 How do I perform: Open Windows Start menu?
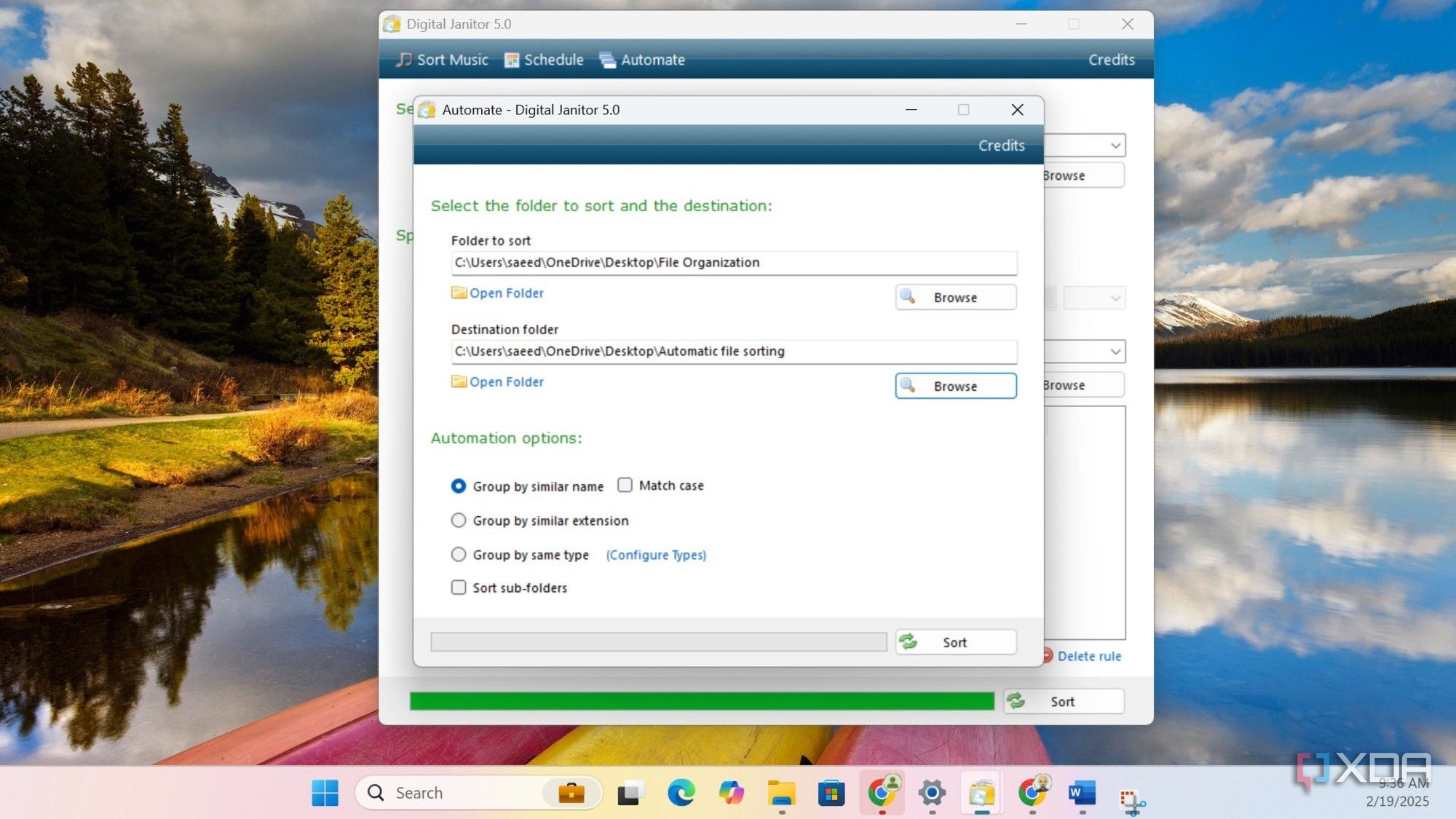coord(325,793)
